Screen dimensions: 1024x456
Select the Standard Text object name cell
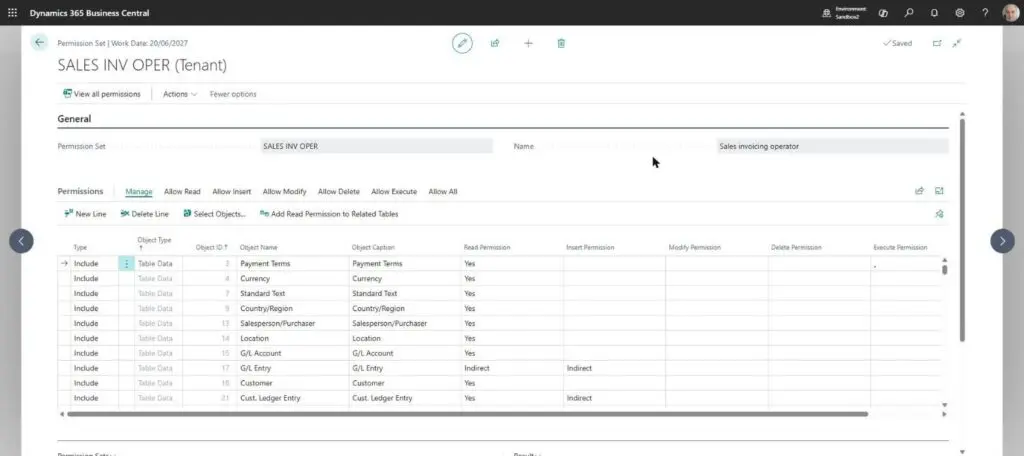click(x=293, y=293)
